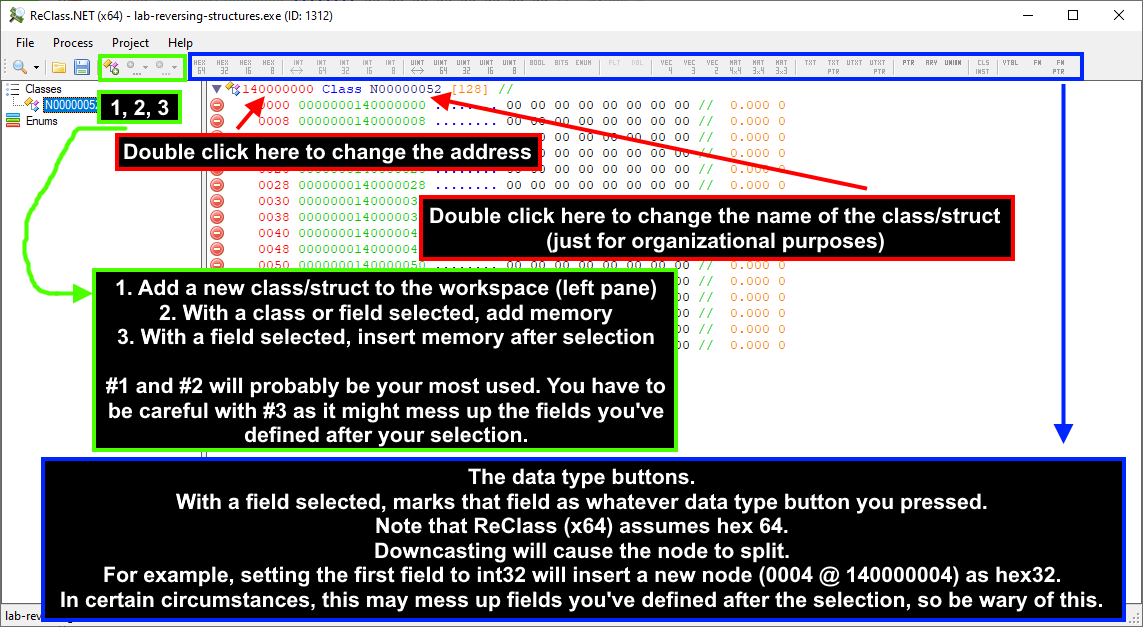This screenshot has width=1143, height=627.
Task: Select the INT 64 data type button
Action: click(321, 67)
